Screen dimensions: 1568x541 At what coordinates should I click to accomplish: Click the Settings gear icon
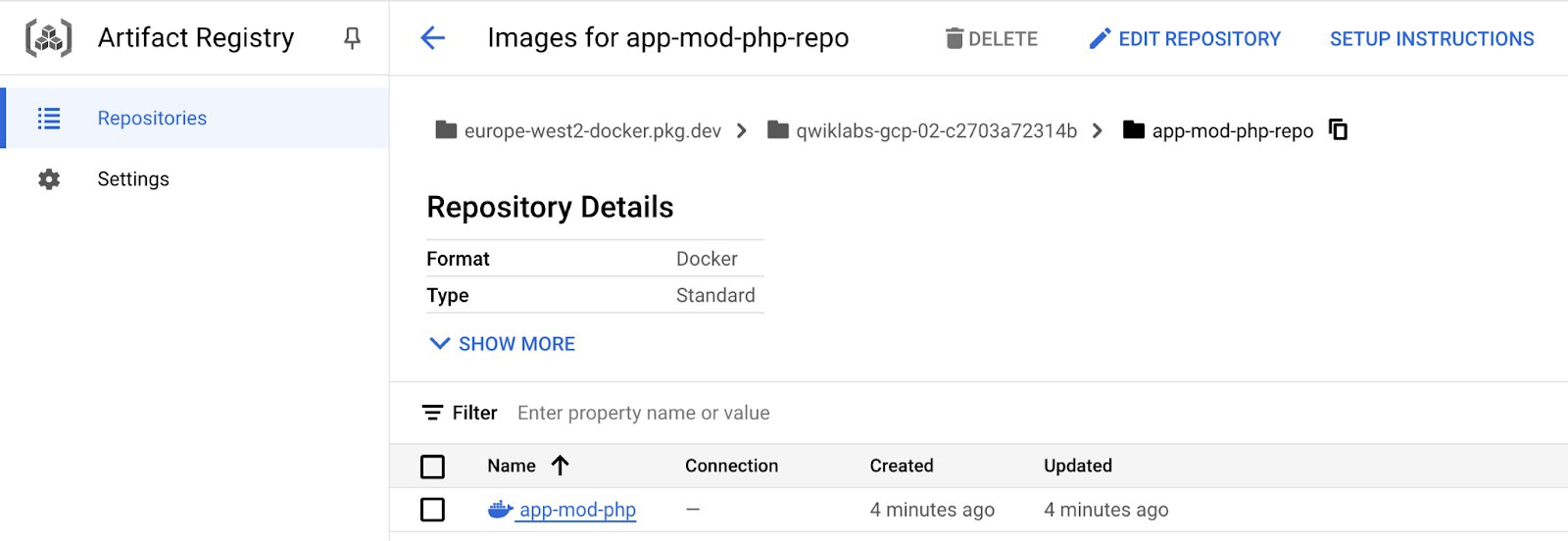click(x=49, y=179)
